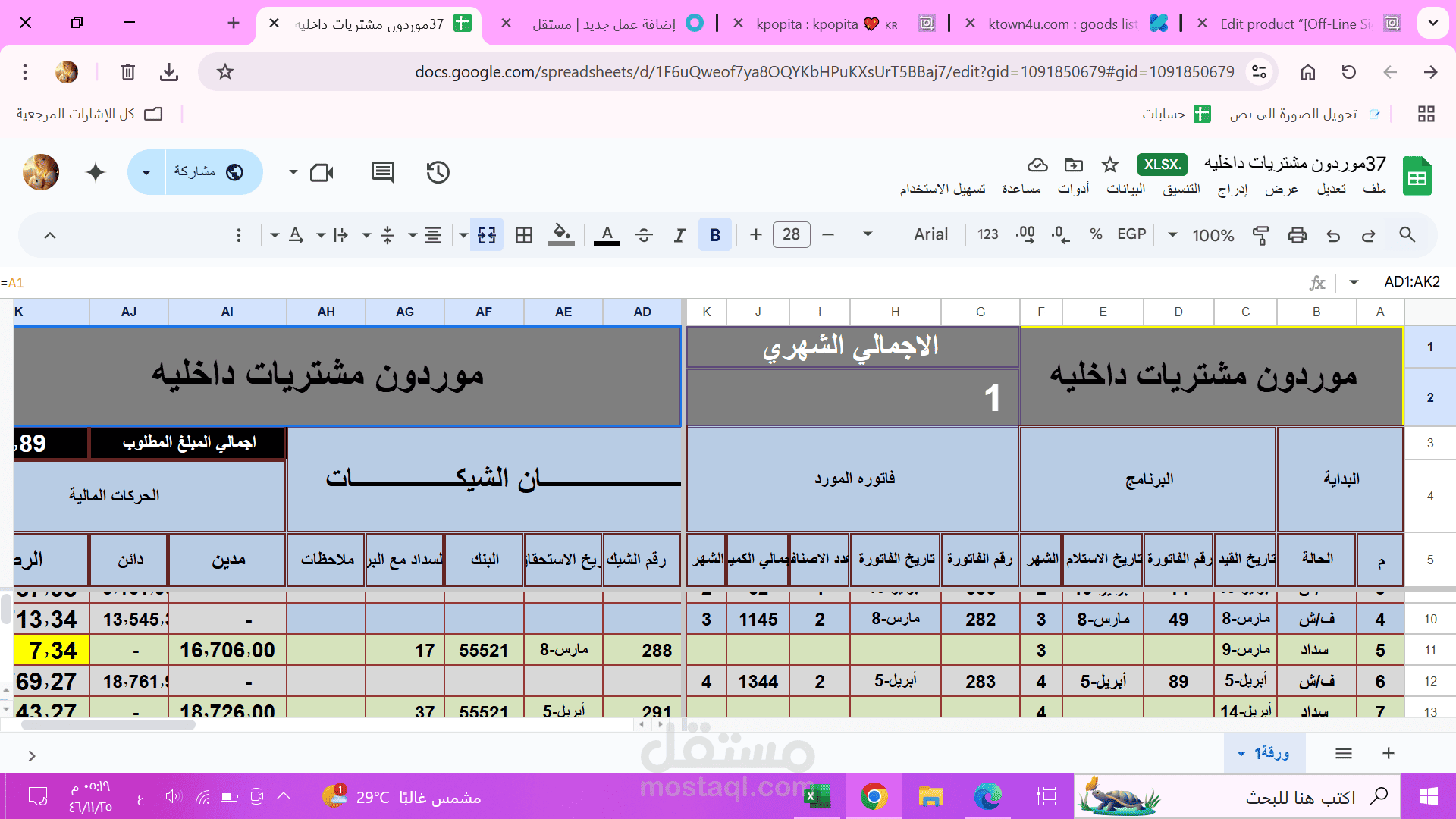Viewport: 1456px width, 819px height.
Task: Open the Gemini sparkle assistant
Action: click(96, 172)
